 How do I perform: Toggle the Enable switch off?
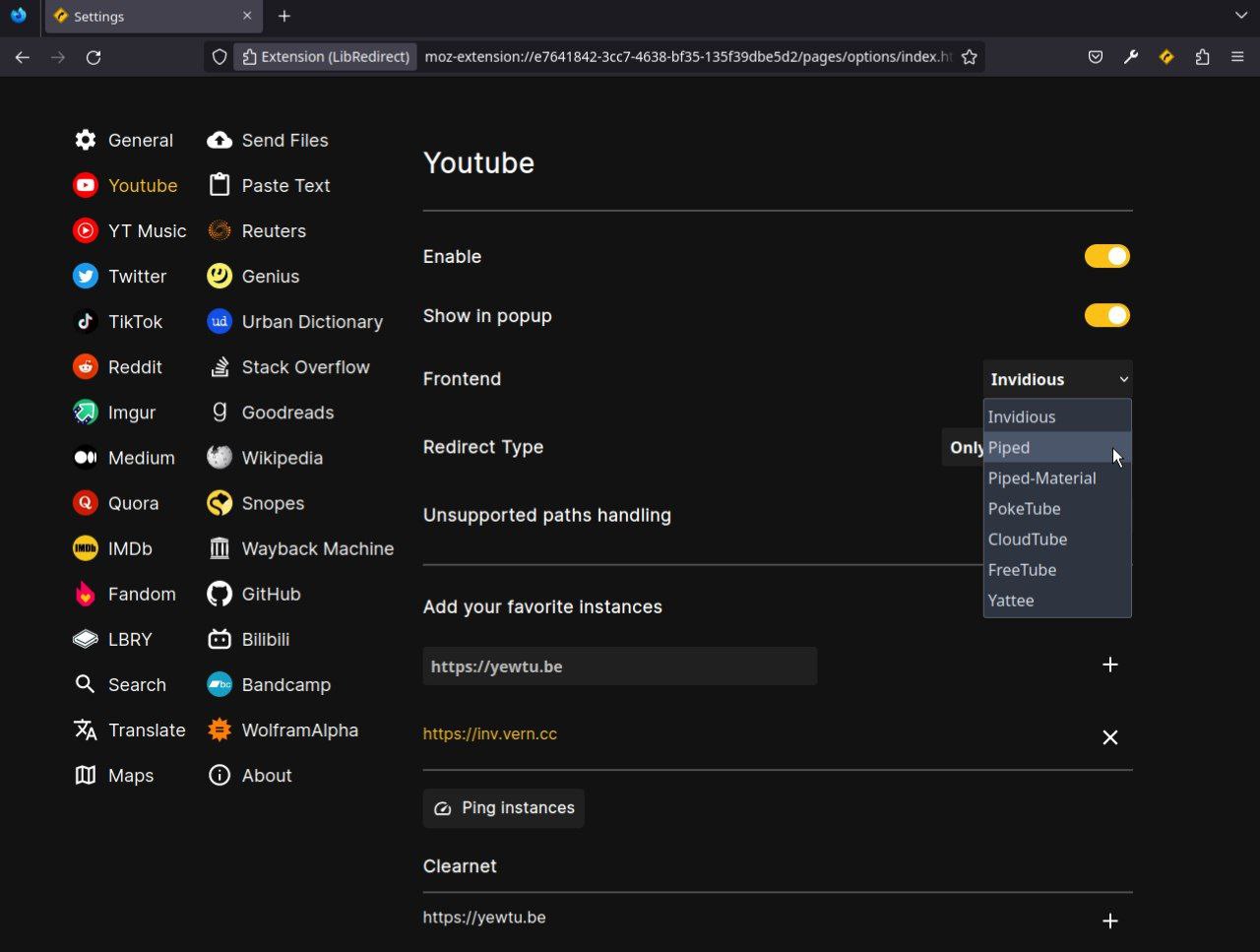coord(1107,256)
